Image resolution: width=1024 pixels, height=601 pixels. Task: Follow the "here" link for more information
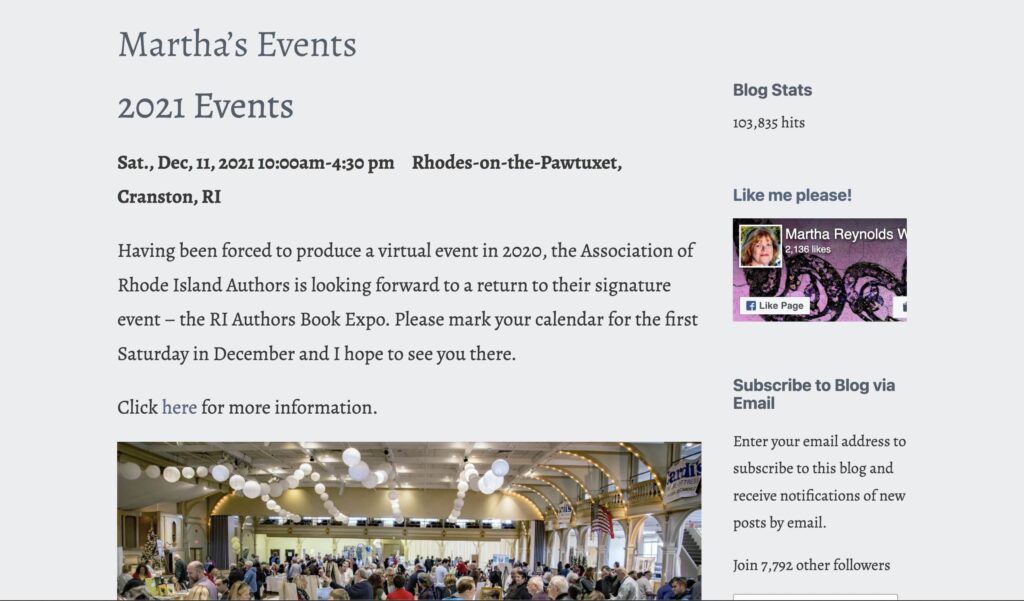(x=179, y=407)
